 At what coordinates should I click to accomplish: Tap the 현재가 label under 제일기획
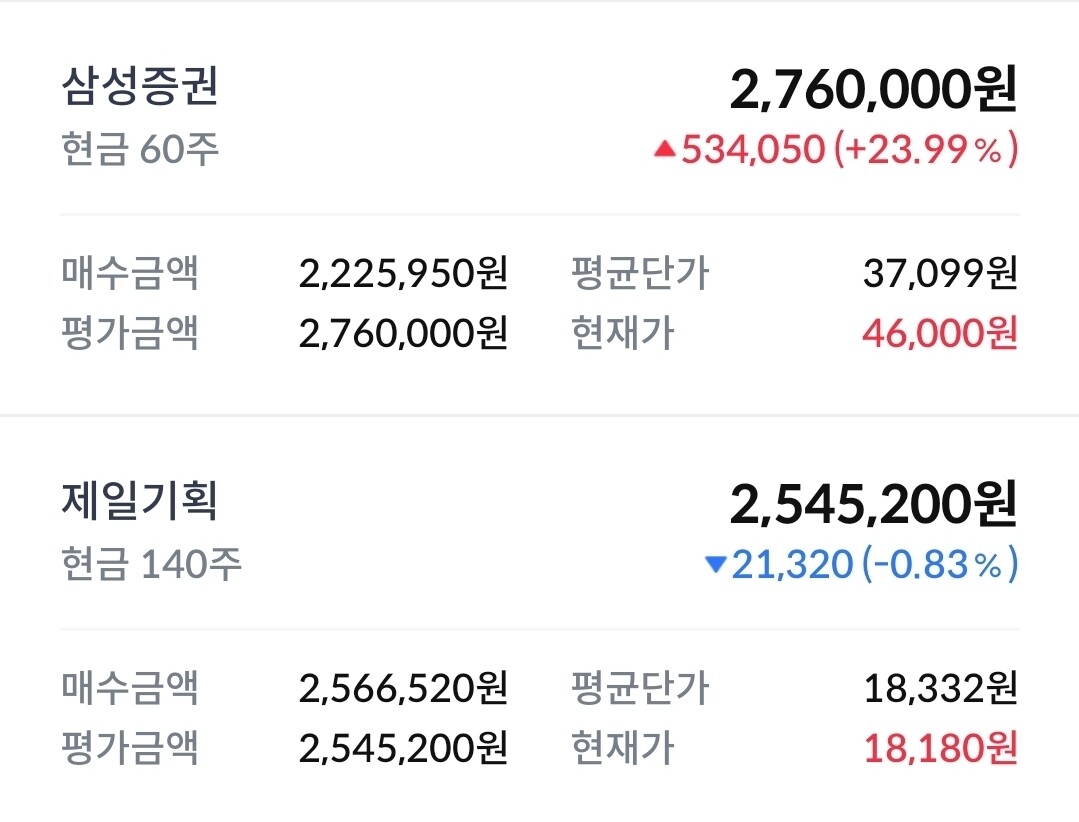tap(622, 747)
